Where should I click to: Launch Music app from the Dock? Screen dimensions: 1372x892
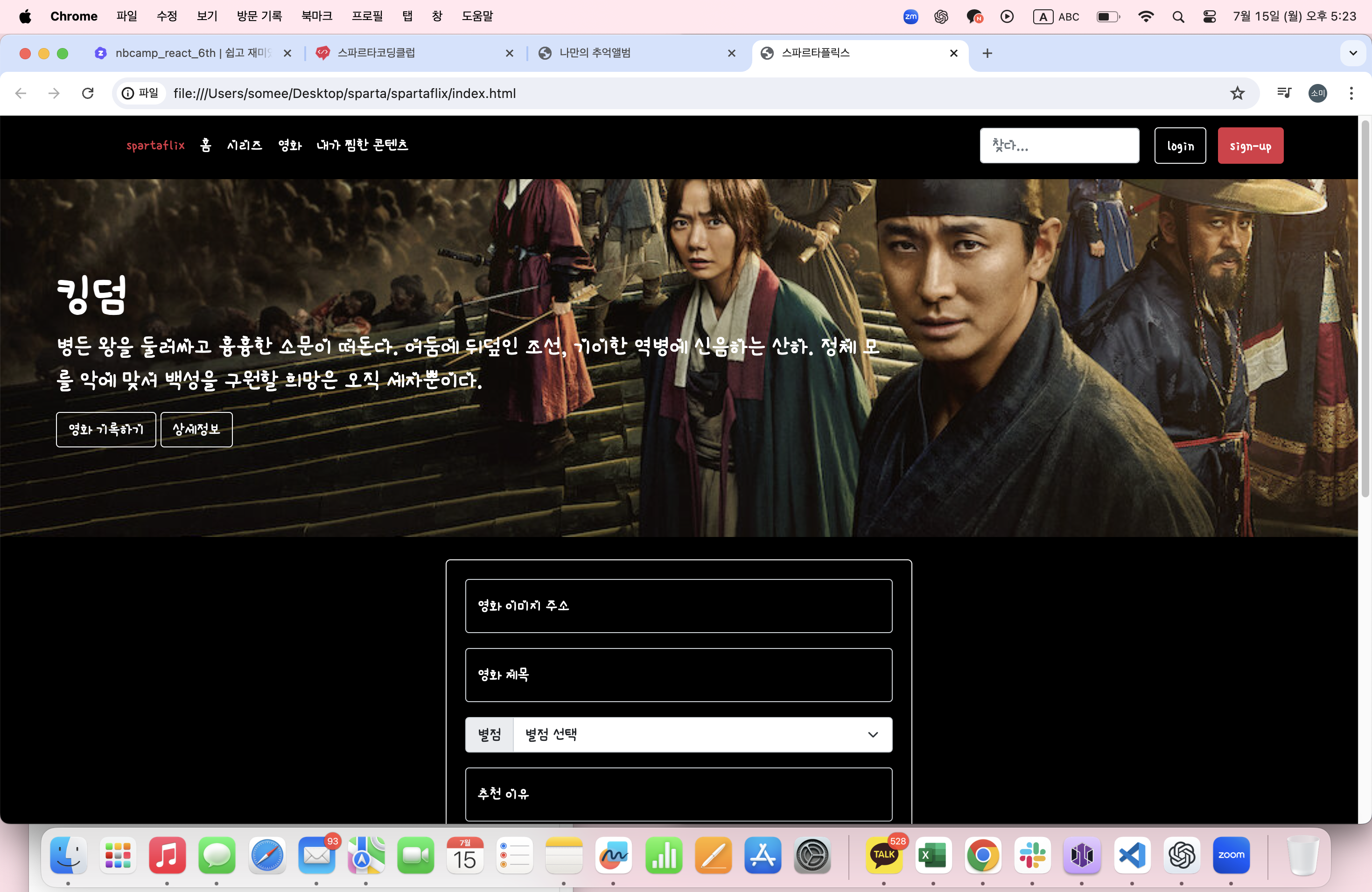[x=167, y=855]
